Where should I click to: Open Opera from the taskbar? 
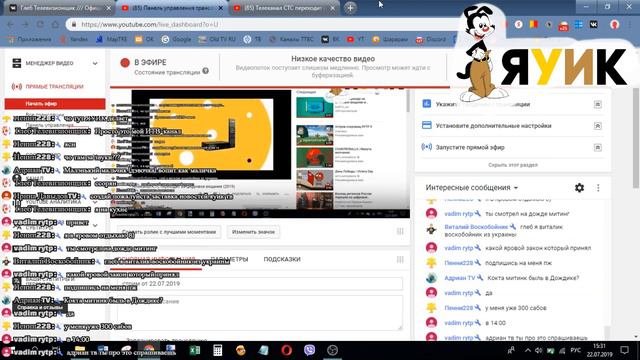[287, 351]
